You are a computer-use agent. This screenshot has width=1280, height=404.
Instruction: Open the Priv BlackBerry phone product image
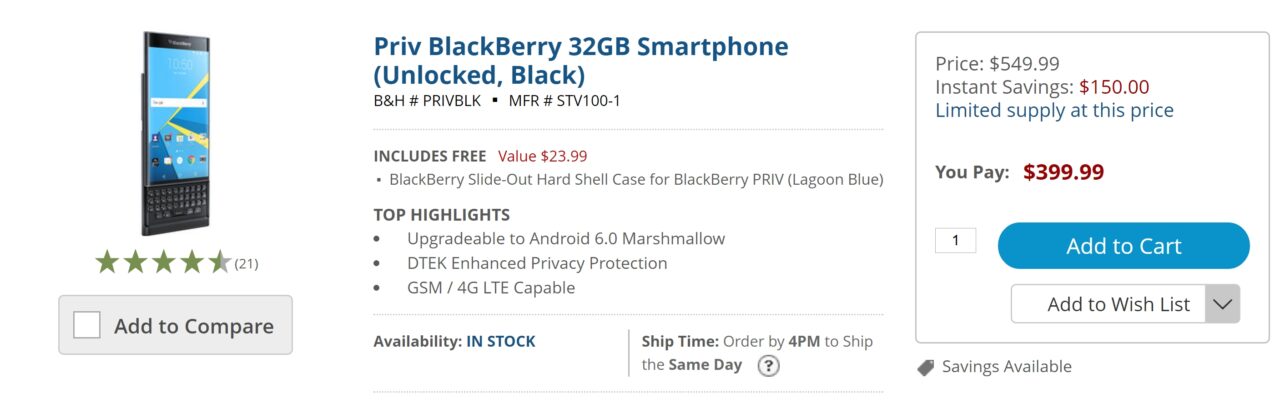(177, 133)
